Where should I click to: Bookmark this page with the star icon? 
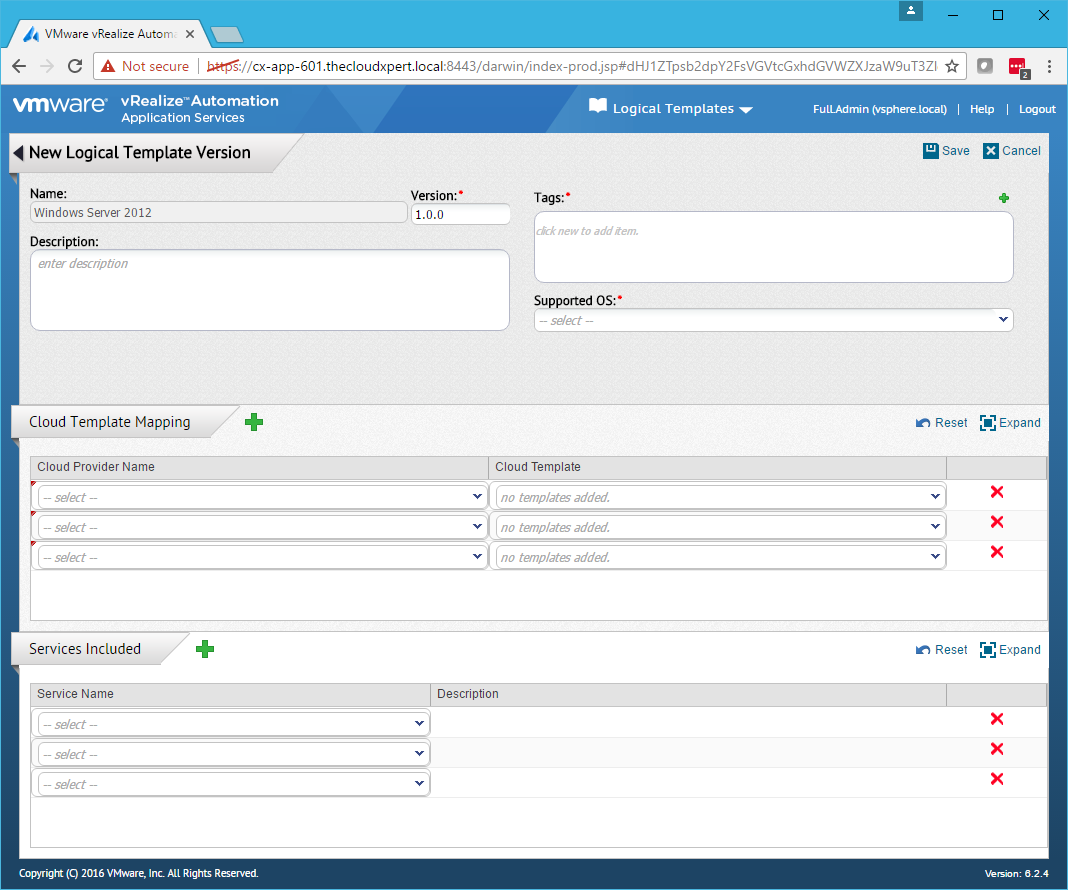[x=952, y=66]
